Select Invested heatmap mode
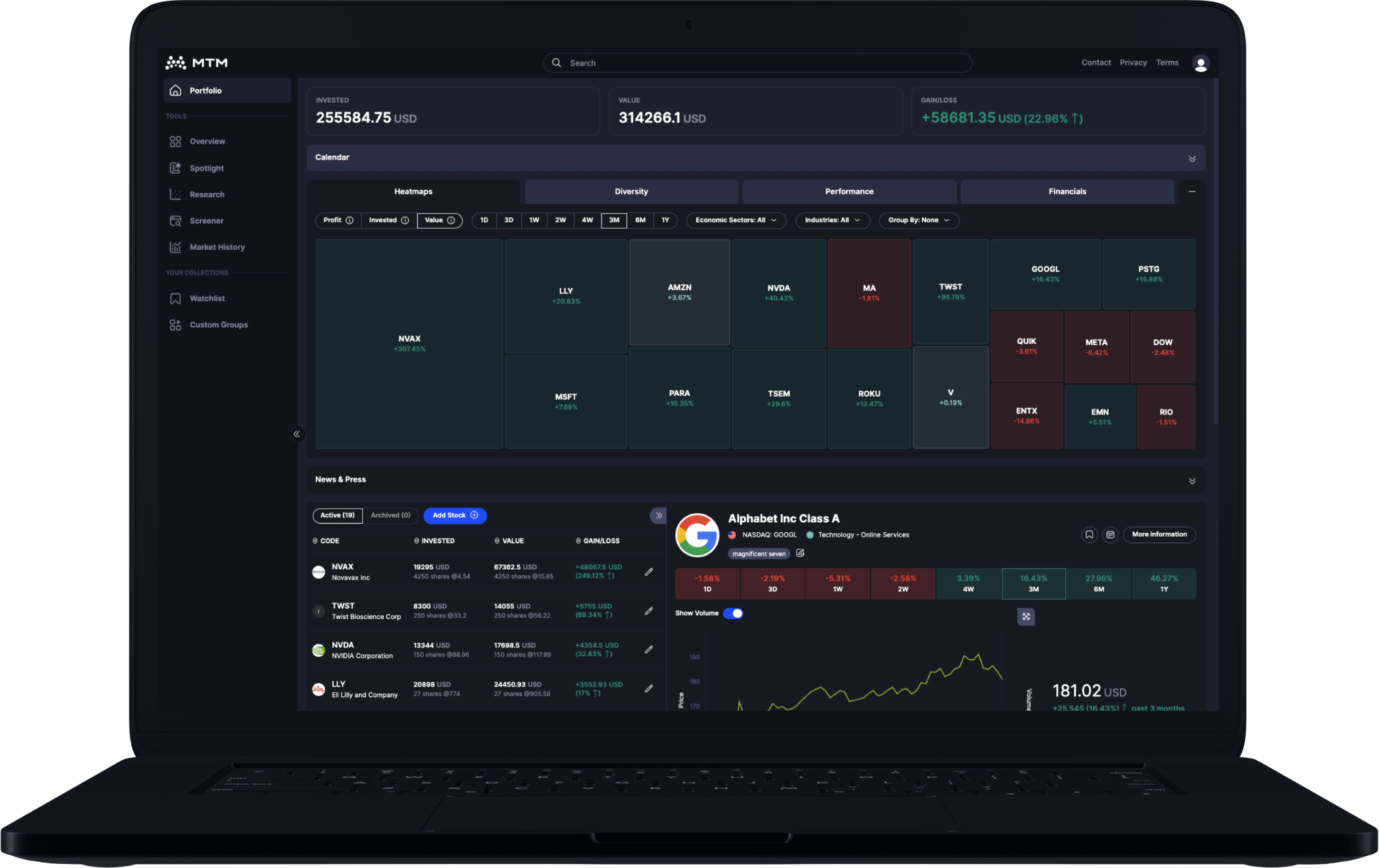The height and width of the screenshot is (868, 1379). point(389,221)
